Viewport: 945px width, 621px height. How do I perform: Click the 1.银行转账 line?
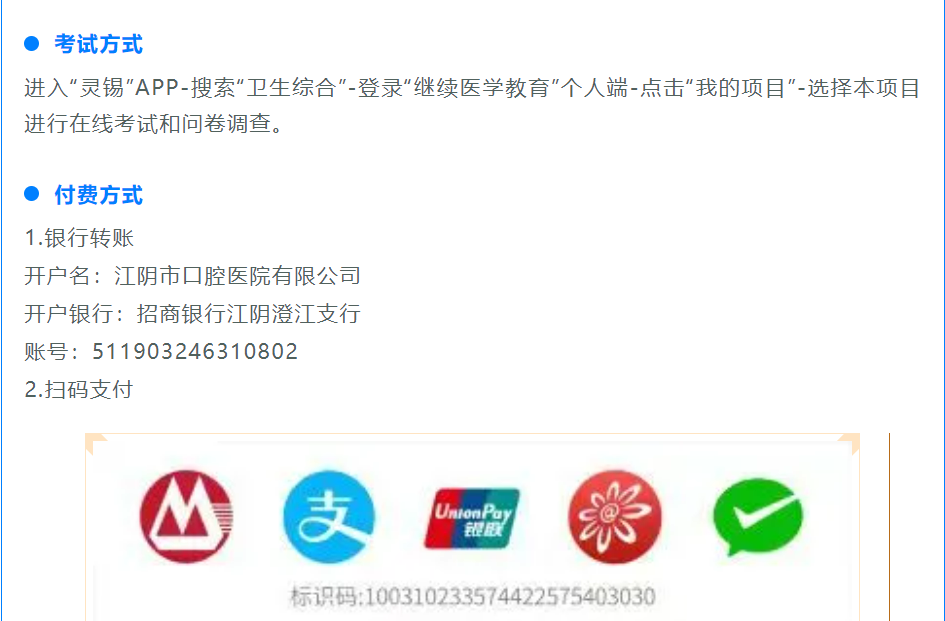(x=79, y=238)
